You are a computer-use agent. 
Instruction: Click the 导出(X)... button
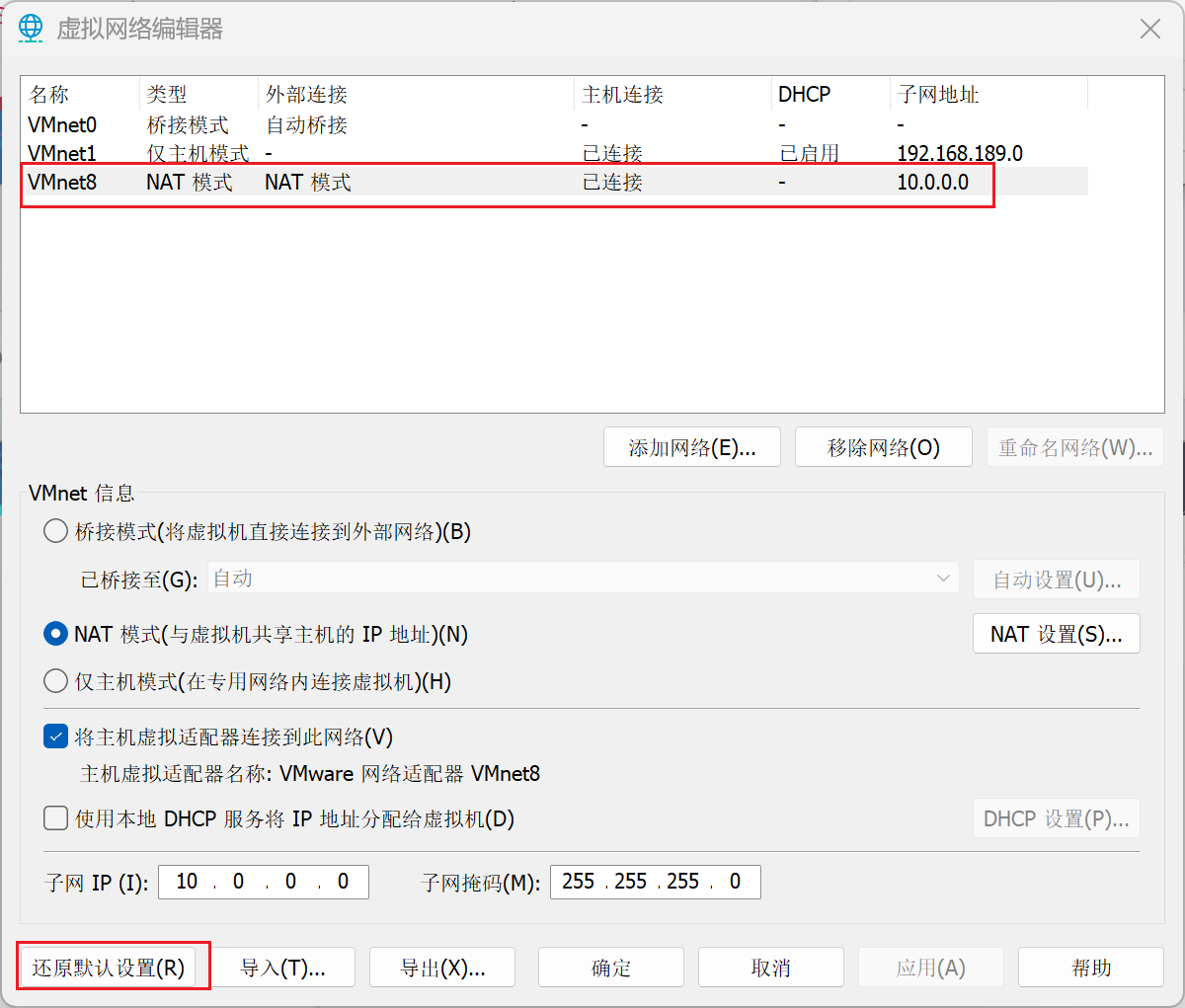pyautogui.click(x=442, y=968)
